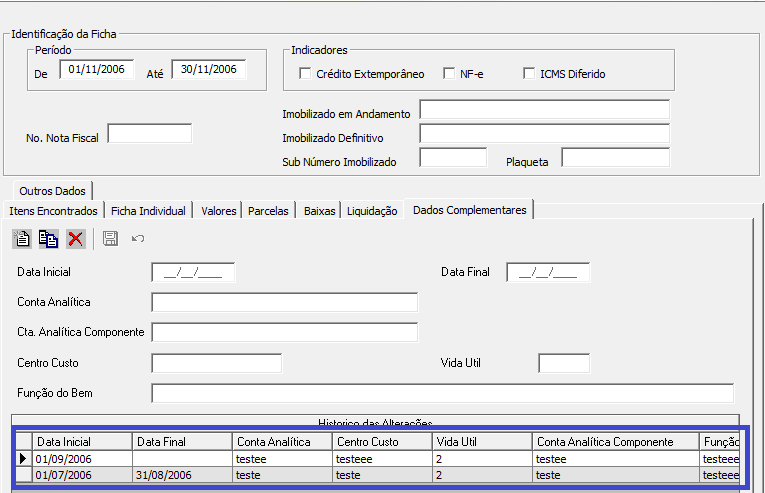Focus the Imobilizado em Andamento field

[544, 109]
